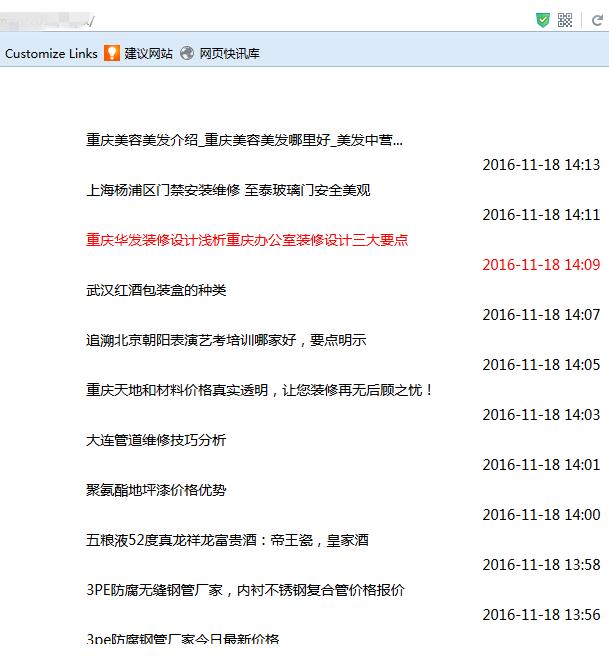Open 上海杨浦区门禁安装维修 article link

228,190
